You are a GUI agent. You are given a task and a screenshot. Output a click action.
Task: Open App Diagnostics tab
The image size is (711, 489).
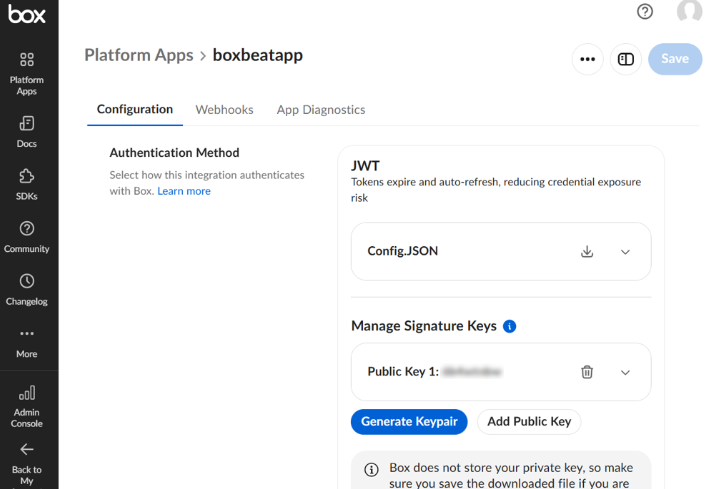click(x=321, y=110)
